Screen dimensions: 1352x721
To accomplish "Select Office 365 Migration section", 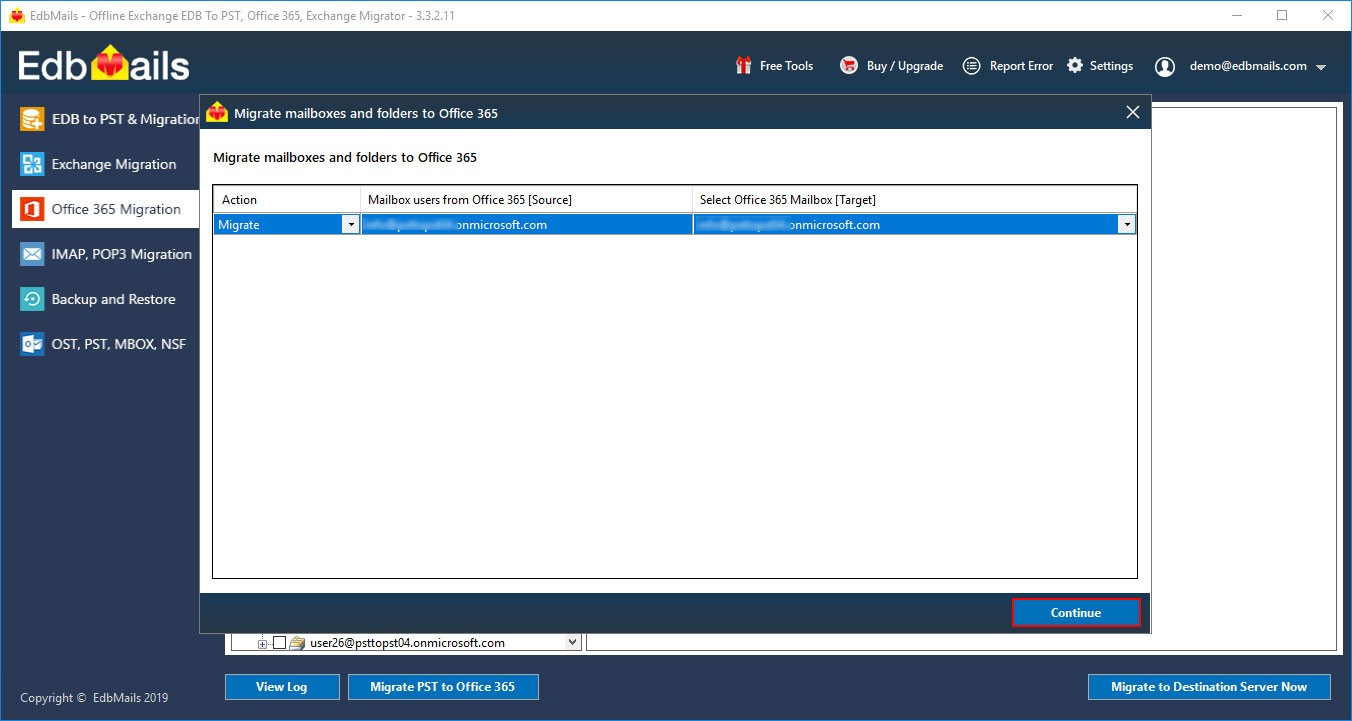I will point(106,209).
